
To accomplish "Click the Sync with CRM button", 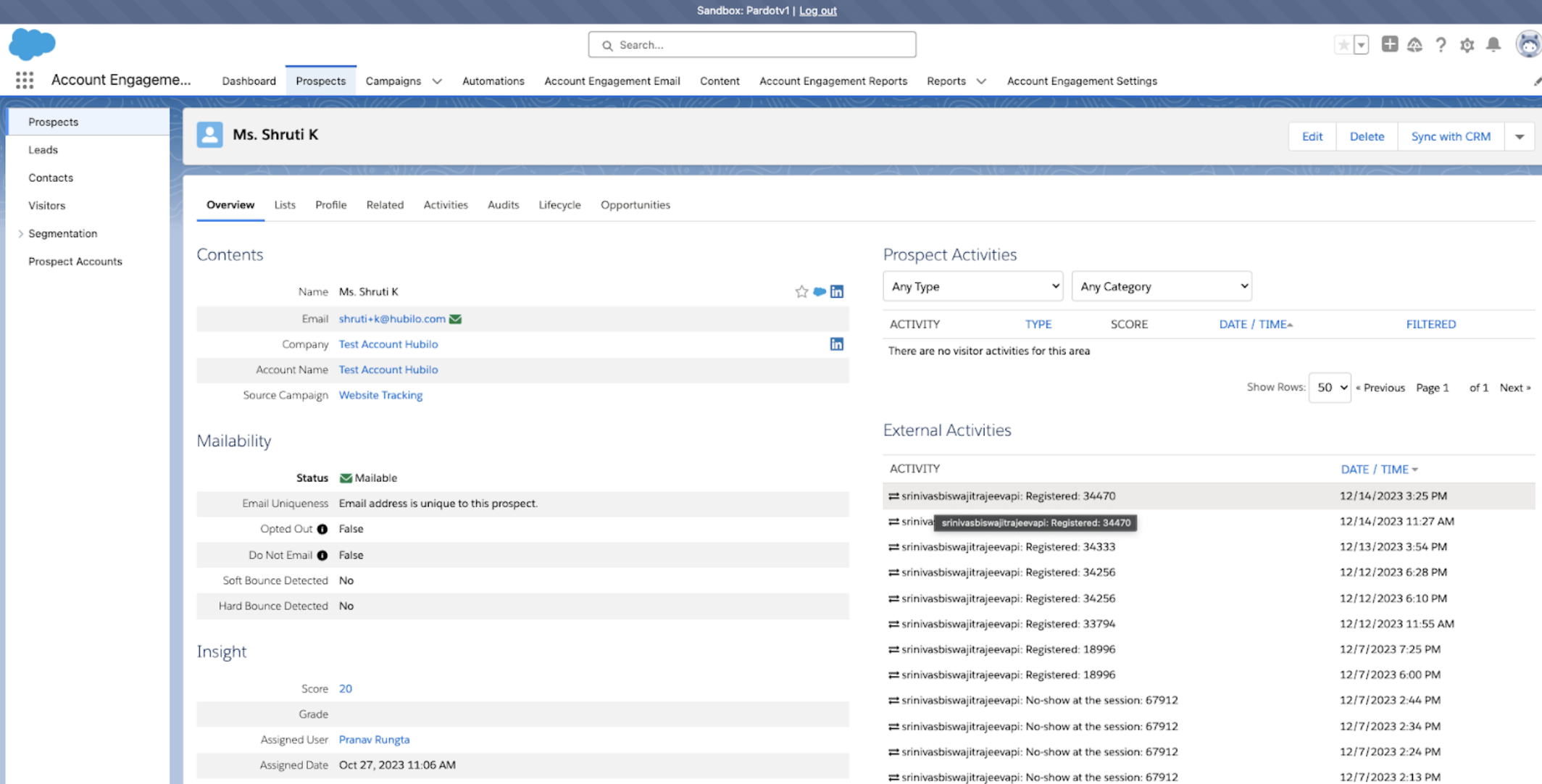I will coord(1451,136).
